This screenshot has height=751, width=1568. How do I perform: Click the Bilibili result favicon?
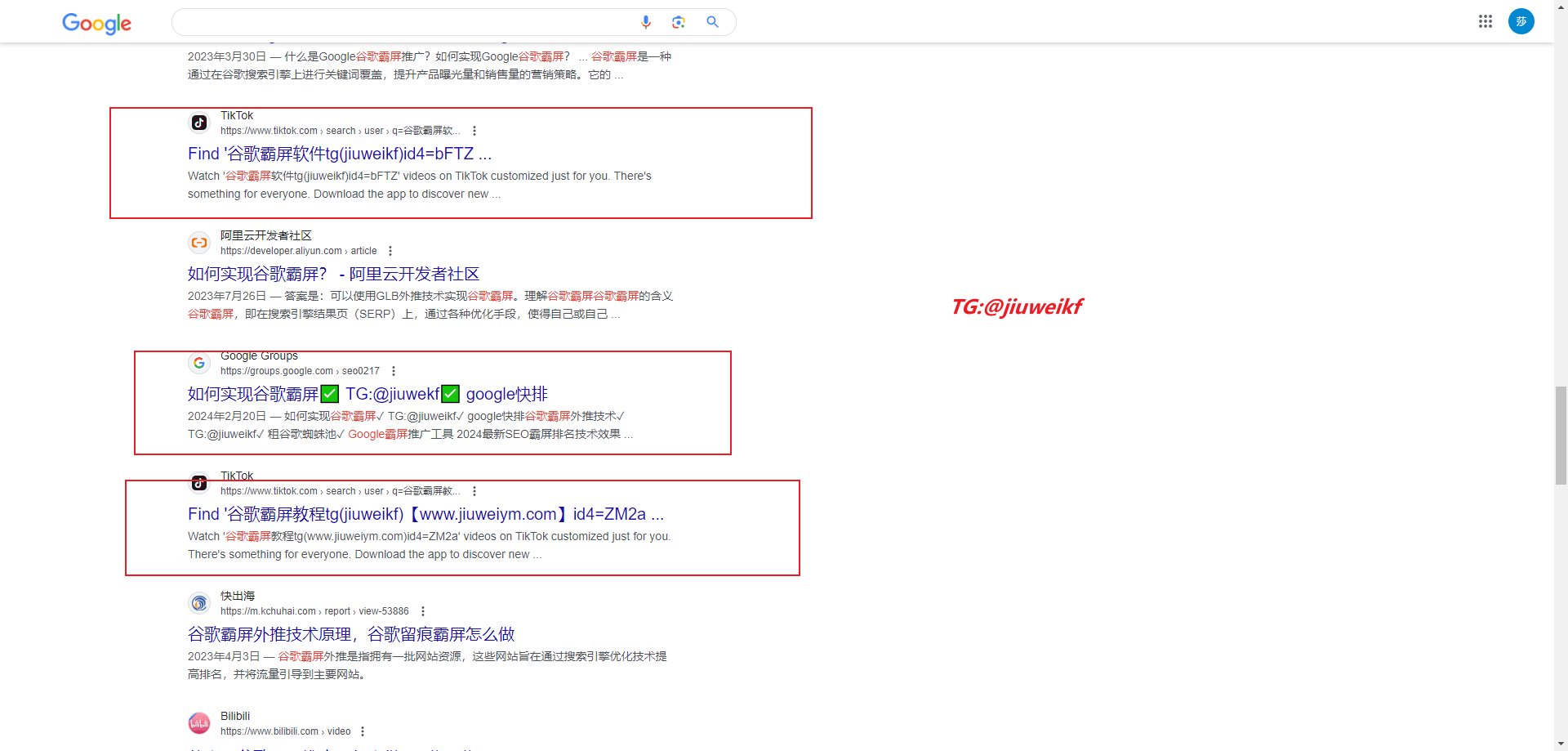[199, 723]
